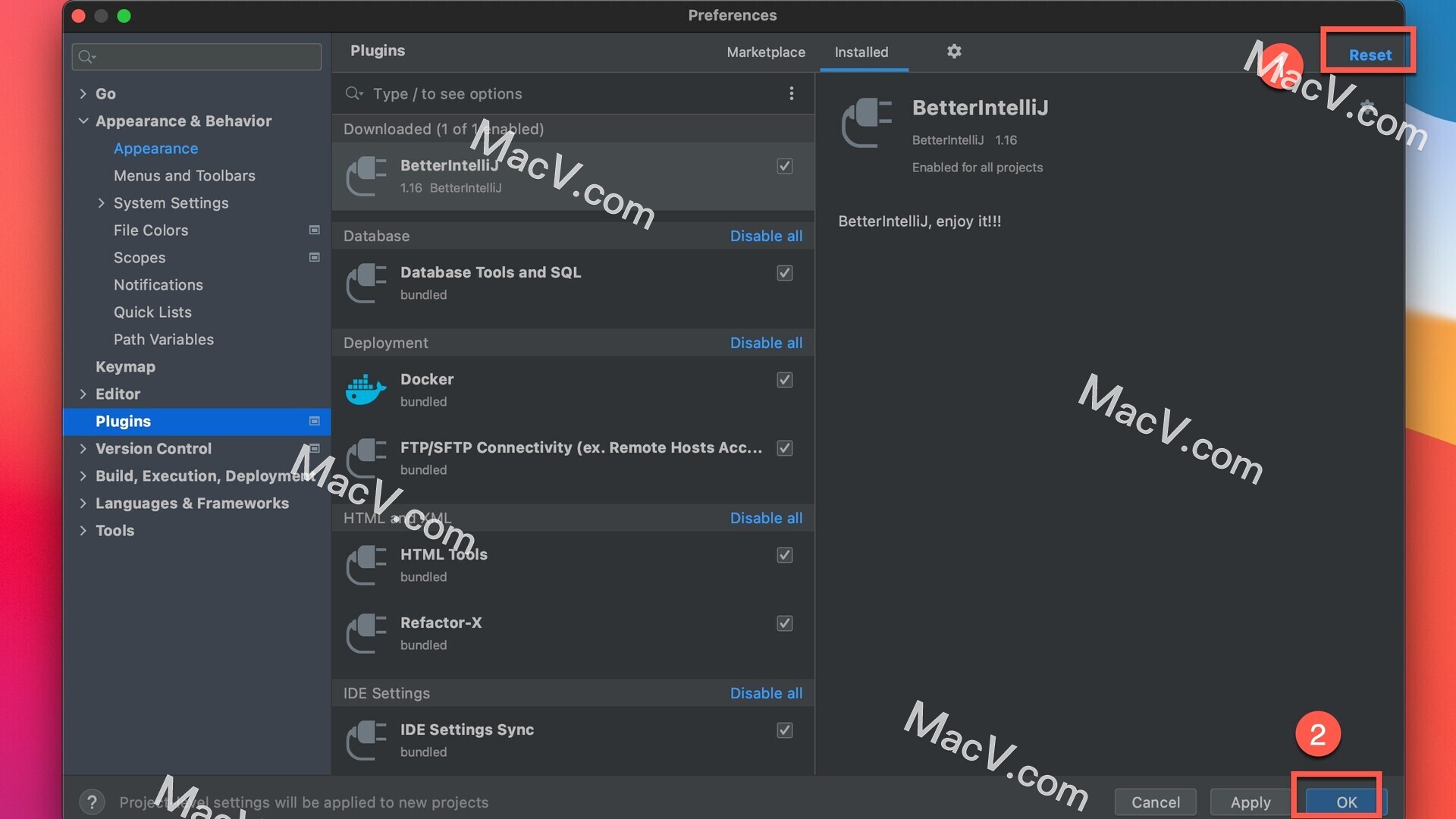Click Disable all for Database plugins
This screenshot has height=819, width=1456.
click(x=766, y=236)
